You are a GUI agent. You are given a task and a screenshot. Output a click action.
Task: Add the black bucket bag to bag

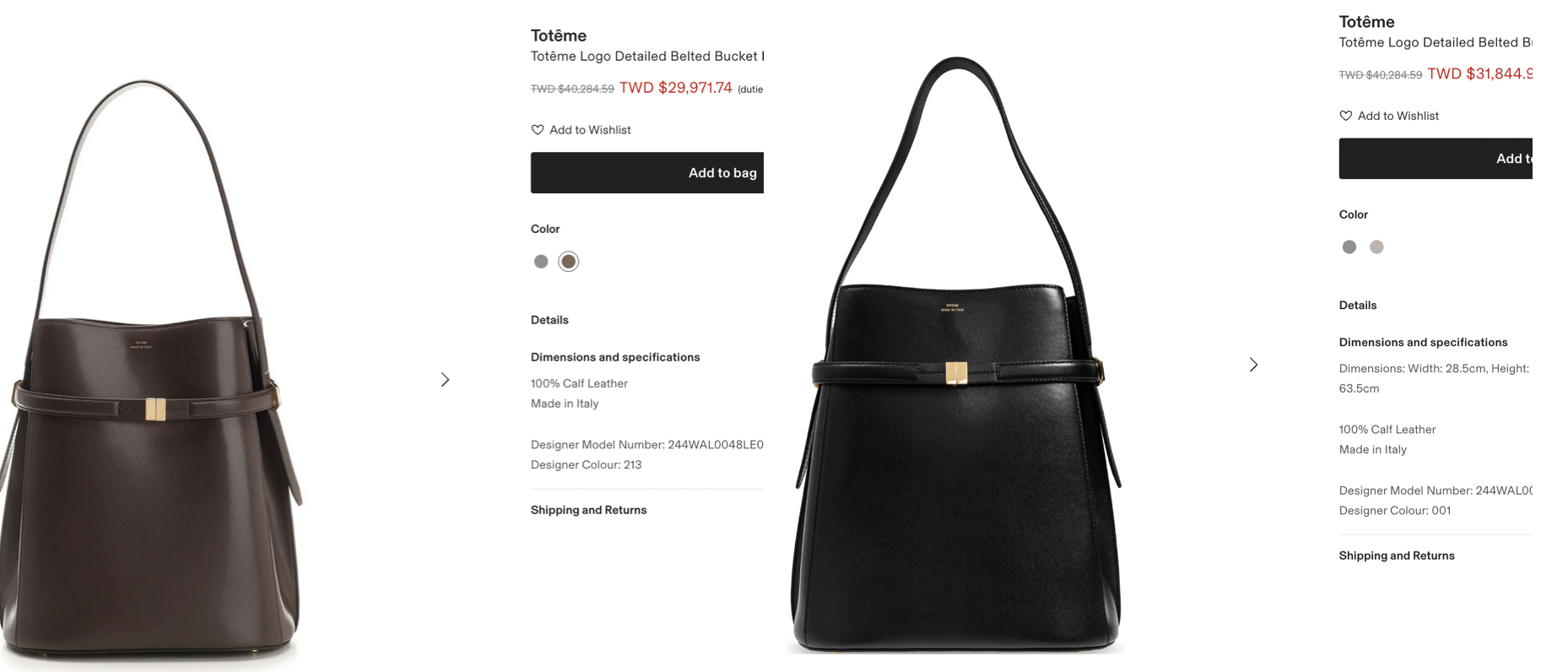pos(1436,159)
